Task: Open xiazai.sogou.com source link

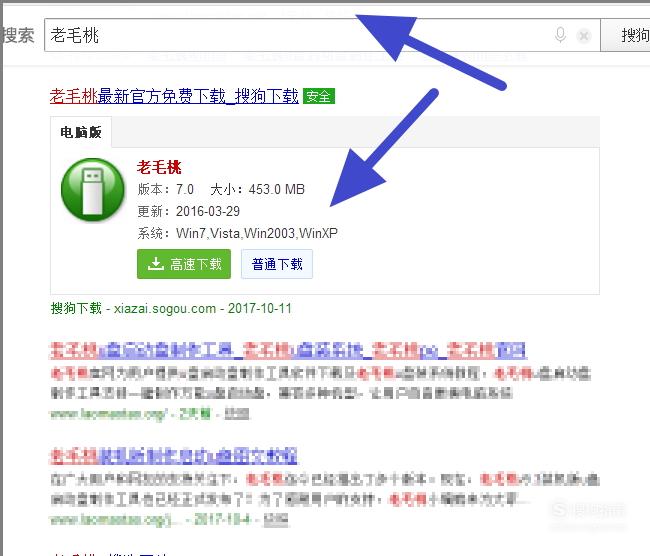Action: (x=165, y=308)
